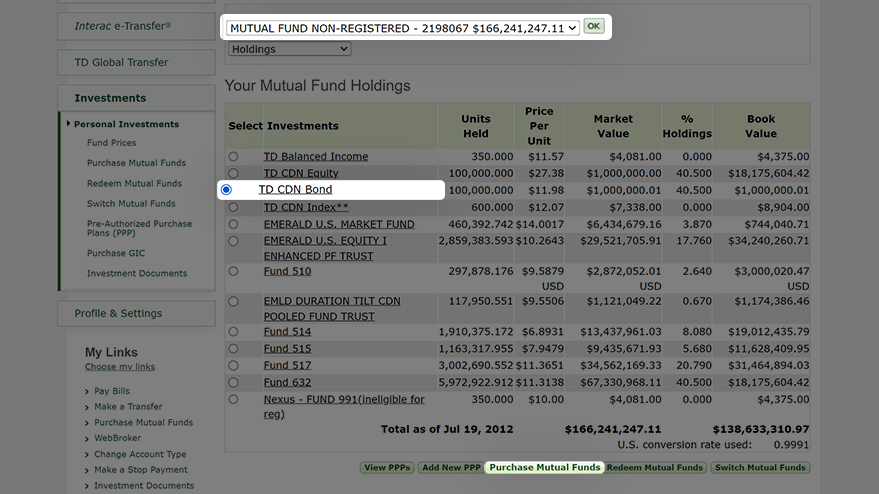Click Purchase Mutual Funds under My Links
879x494 pixels.
click(144, 422)
